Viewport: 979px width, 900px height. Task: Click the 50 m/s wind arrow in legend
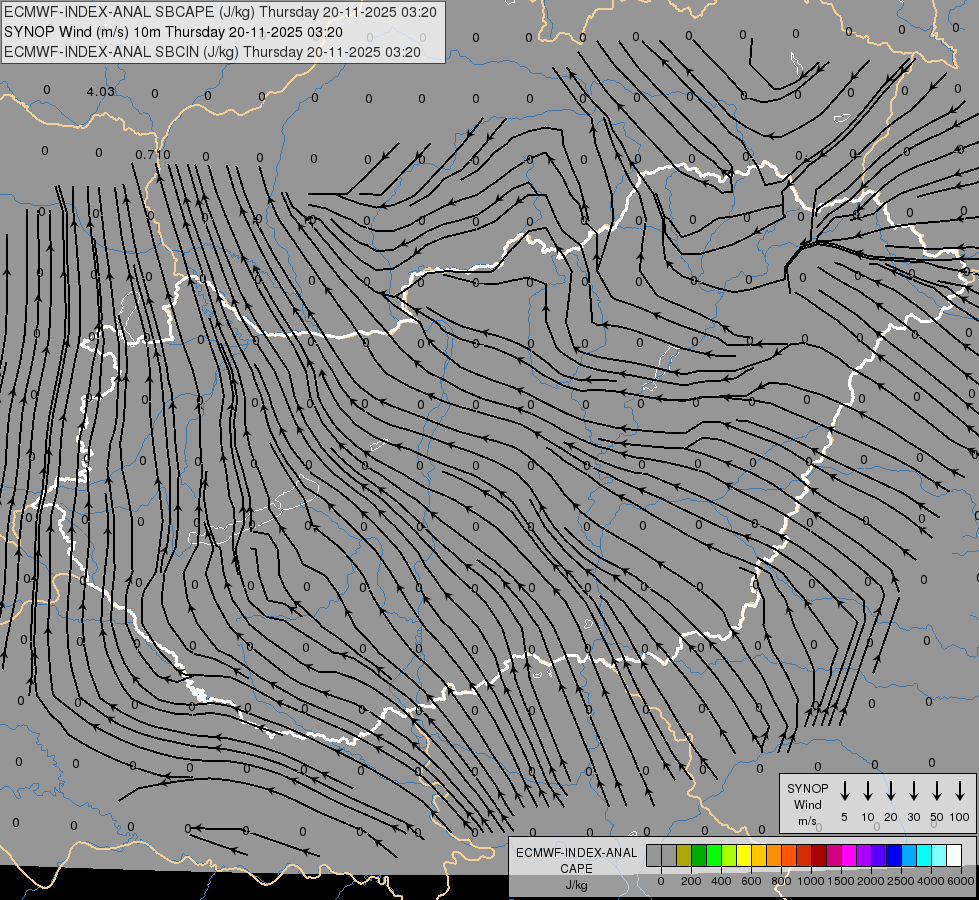coord(937,791)
